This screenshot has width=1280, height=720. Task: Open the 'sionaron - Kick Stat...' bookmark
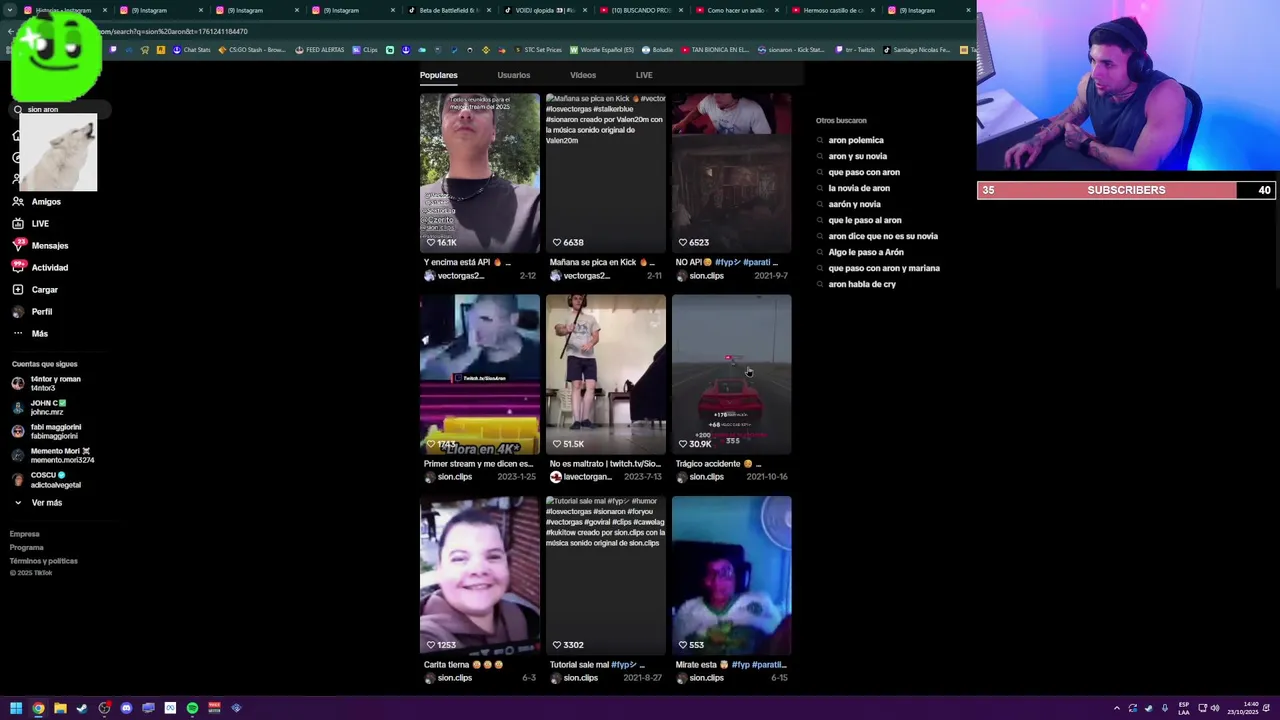tap(791, 50)
